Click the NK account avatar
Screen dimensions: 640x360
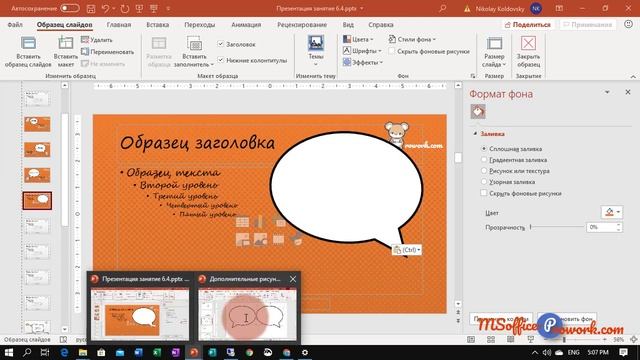[536, 9]
